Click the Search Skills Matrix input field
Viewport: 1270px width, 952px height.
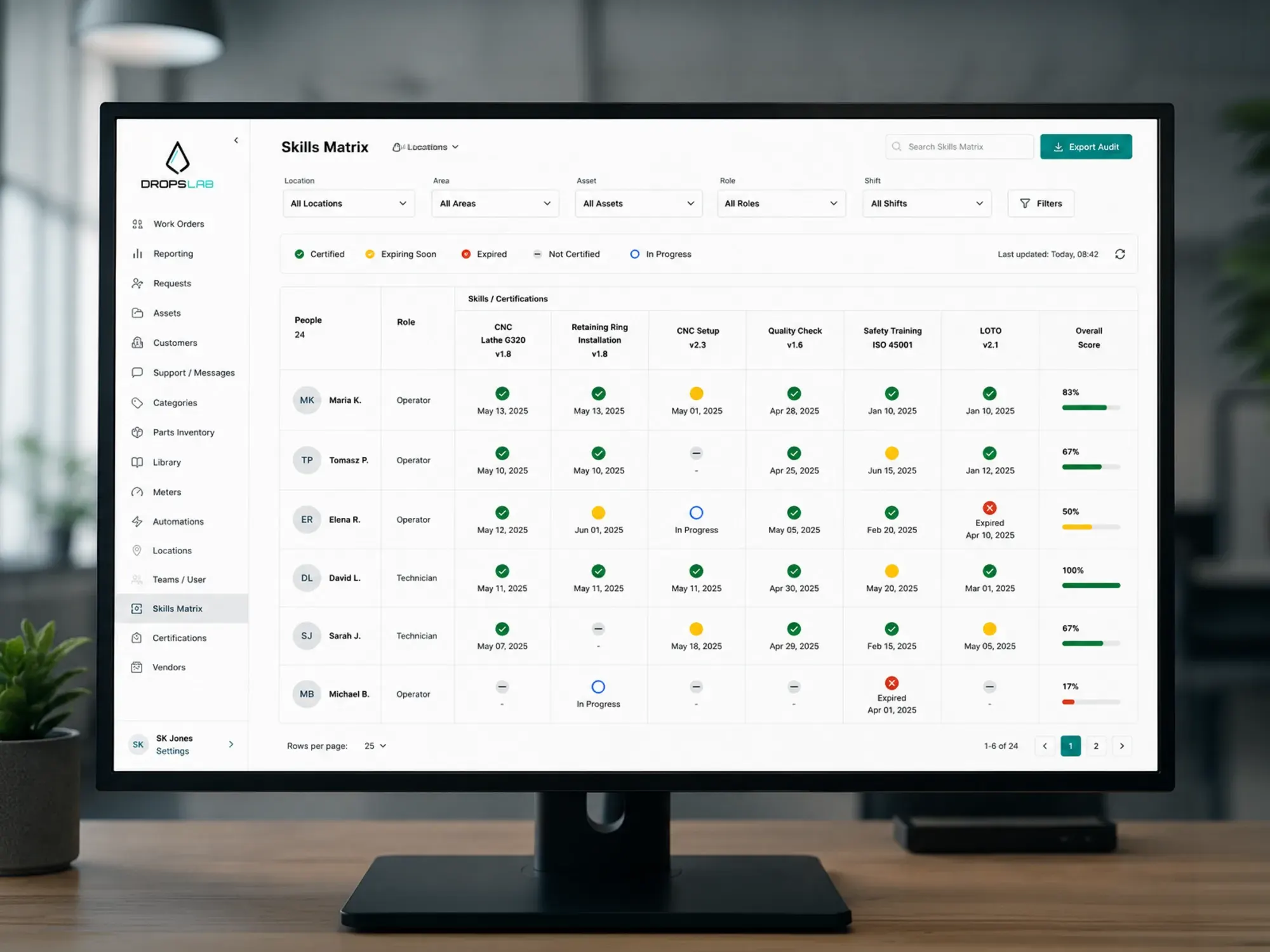click(x=959, y=147)
